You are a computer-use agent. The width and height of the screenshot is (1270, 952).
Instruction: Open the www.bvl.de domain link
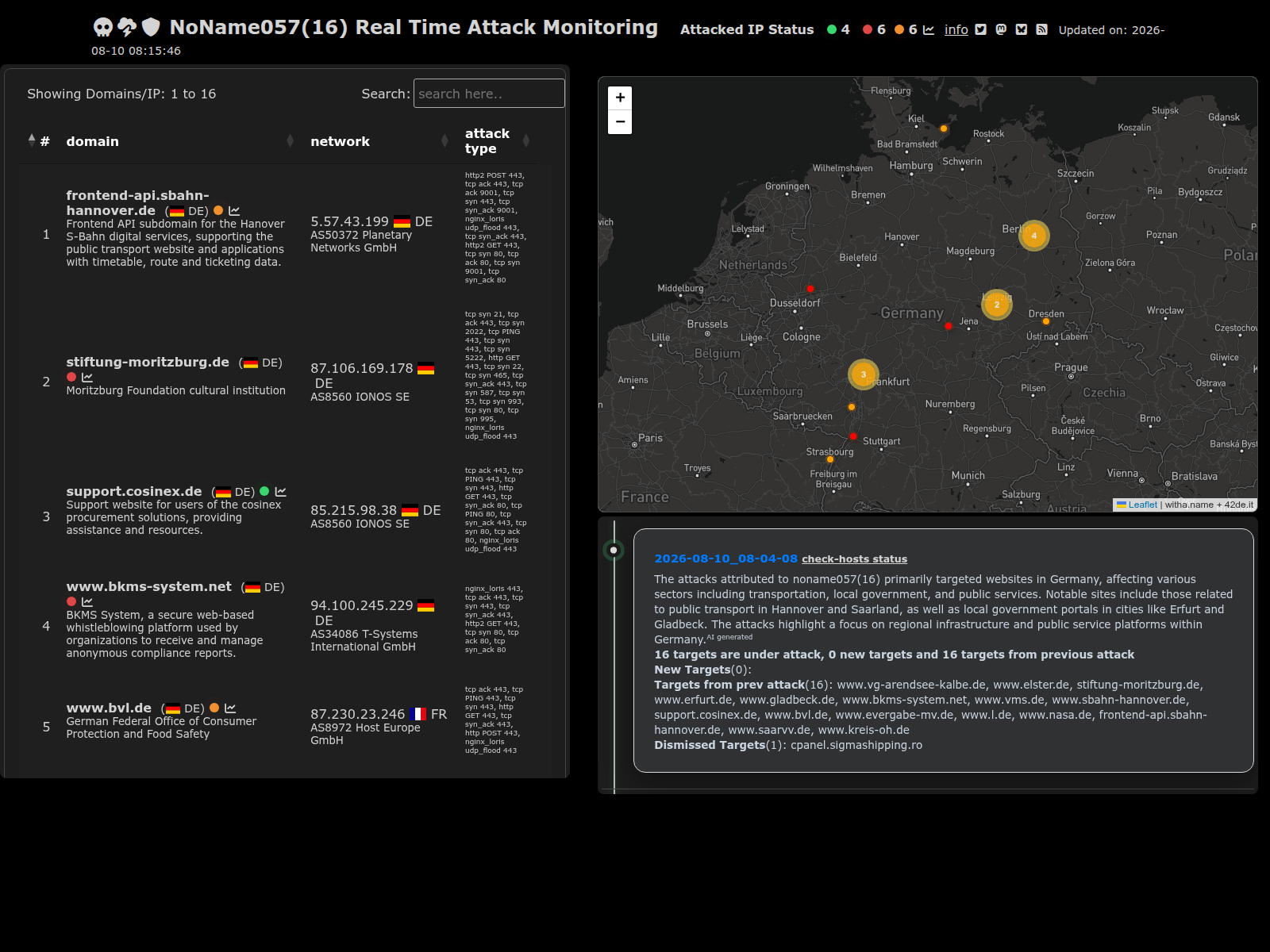point(109,708)
